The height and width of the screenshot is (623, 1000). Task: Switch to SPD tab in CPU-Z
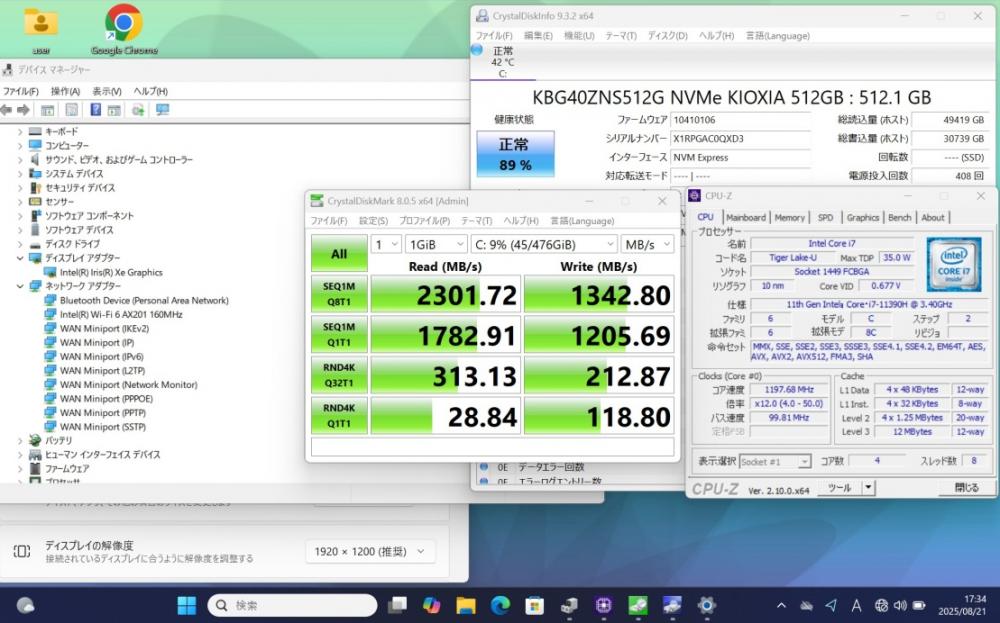pos(825,217)
